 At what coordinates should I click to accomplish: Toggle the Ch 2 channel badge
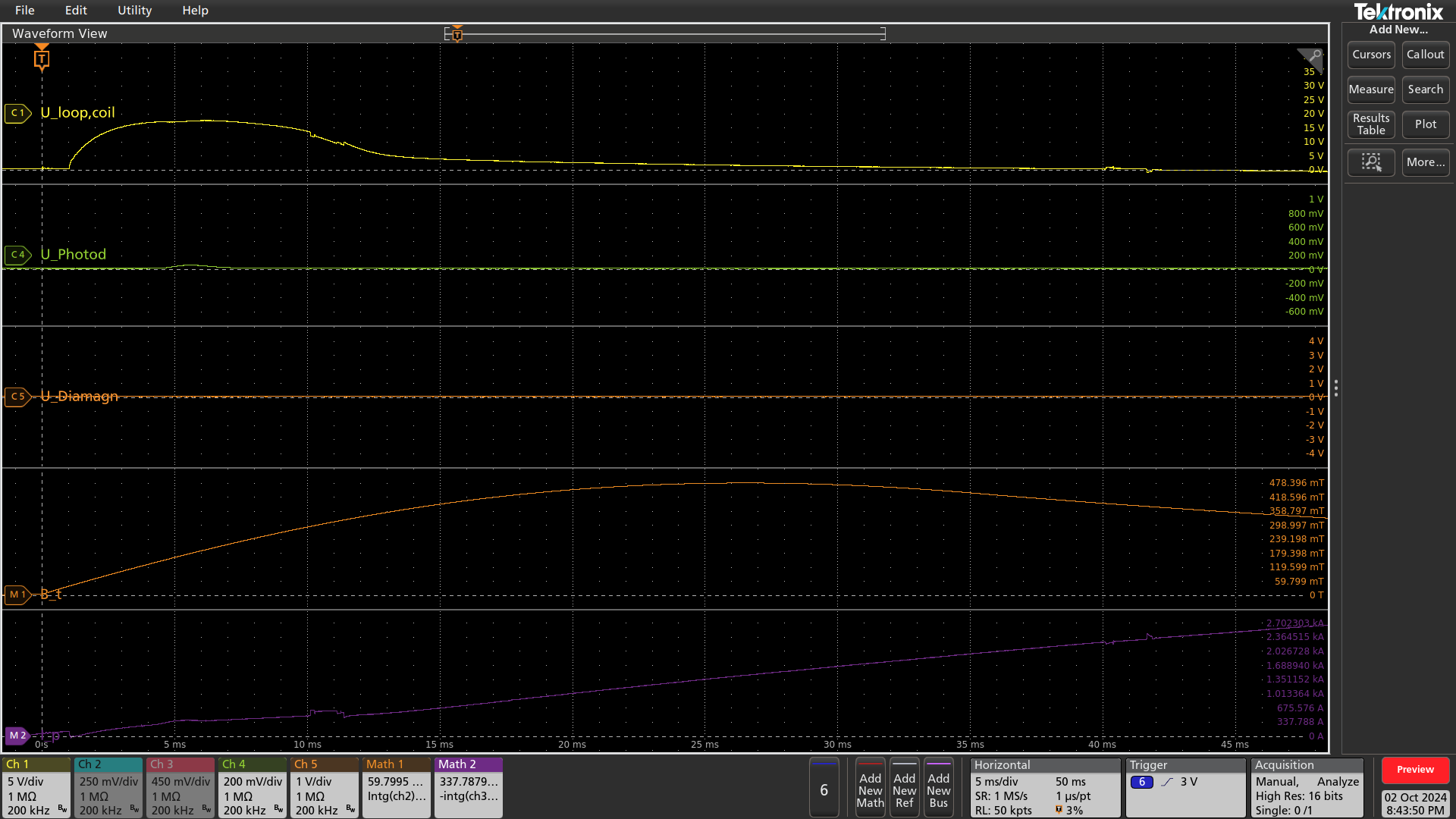pyautogui.click(x=108, y=787)
